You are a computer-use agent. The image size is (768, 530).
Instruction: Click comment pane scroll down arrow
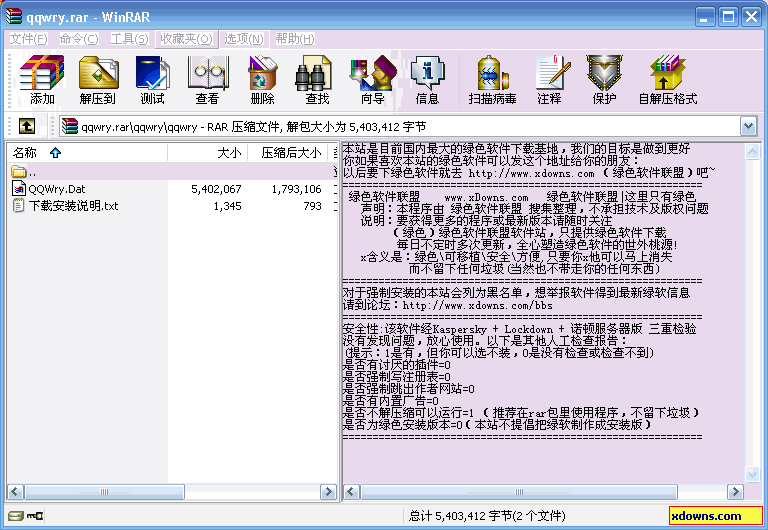752,474
